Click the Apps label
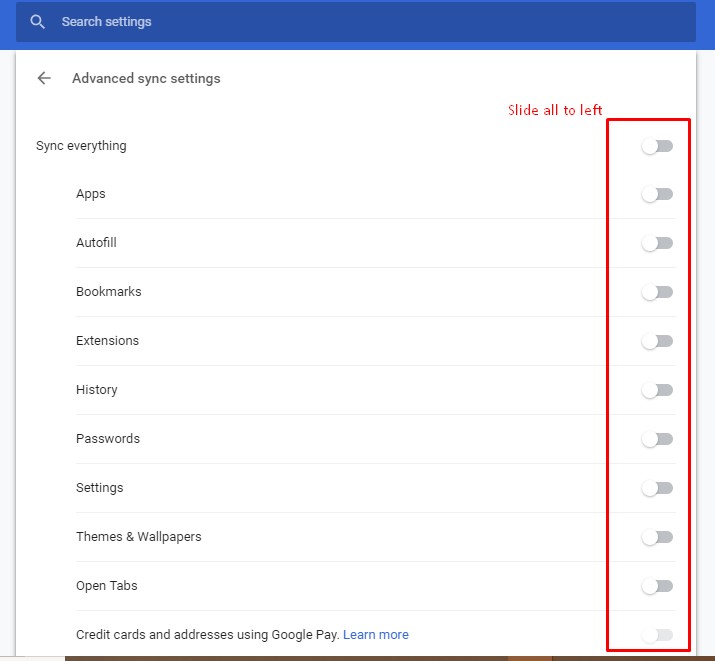 coord(91,194)
